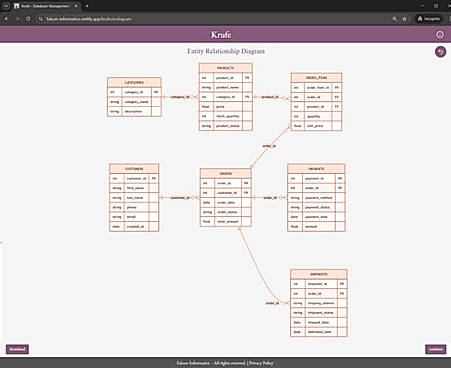This screenshot has height=368, width=451.
Task: Click the Entity Relationship Diagram heading
Action: tap(226, 51)
